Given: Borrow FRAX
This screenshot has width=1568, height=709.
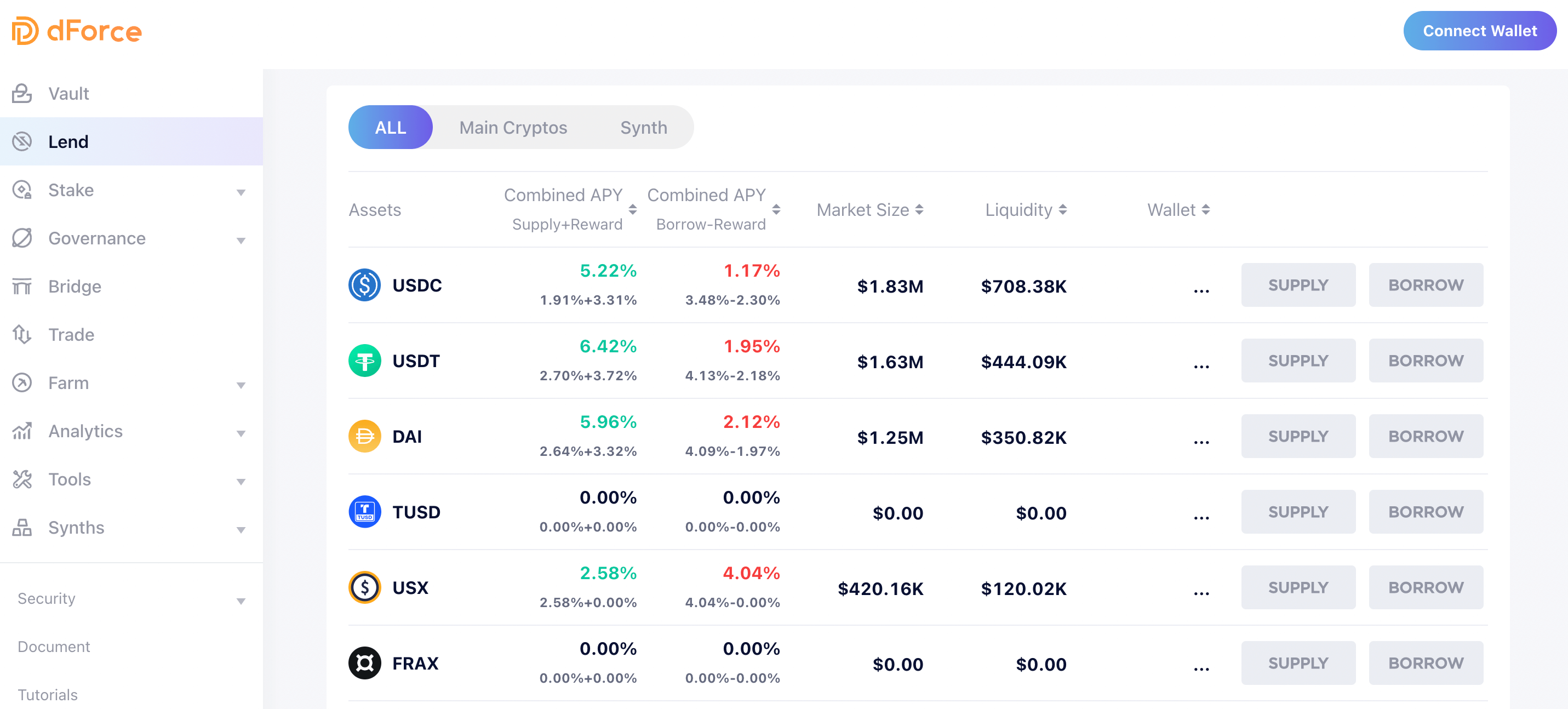Looking at the screenshot, I should coord(1426,663).
